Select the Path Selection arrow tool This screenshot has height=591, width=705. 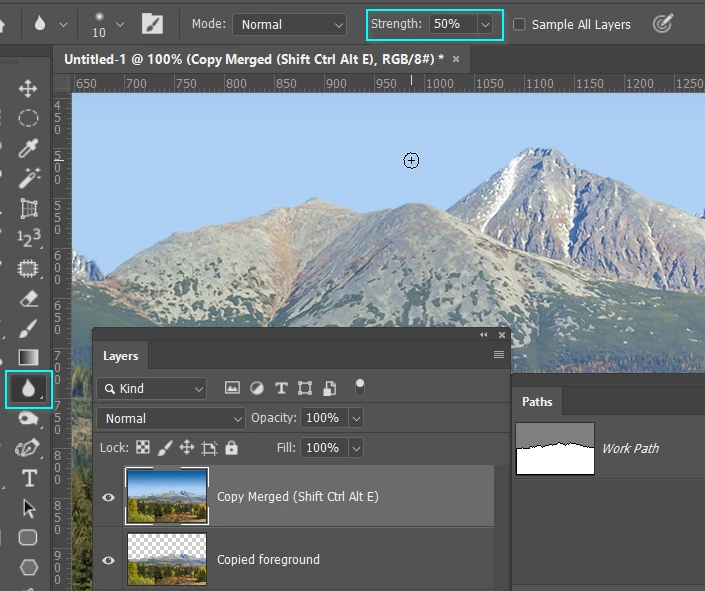point(29,508)
